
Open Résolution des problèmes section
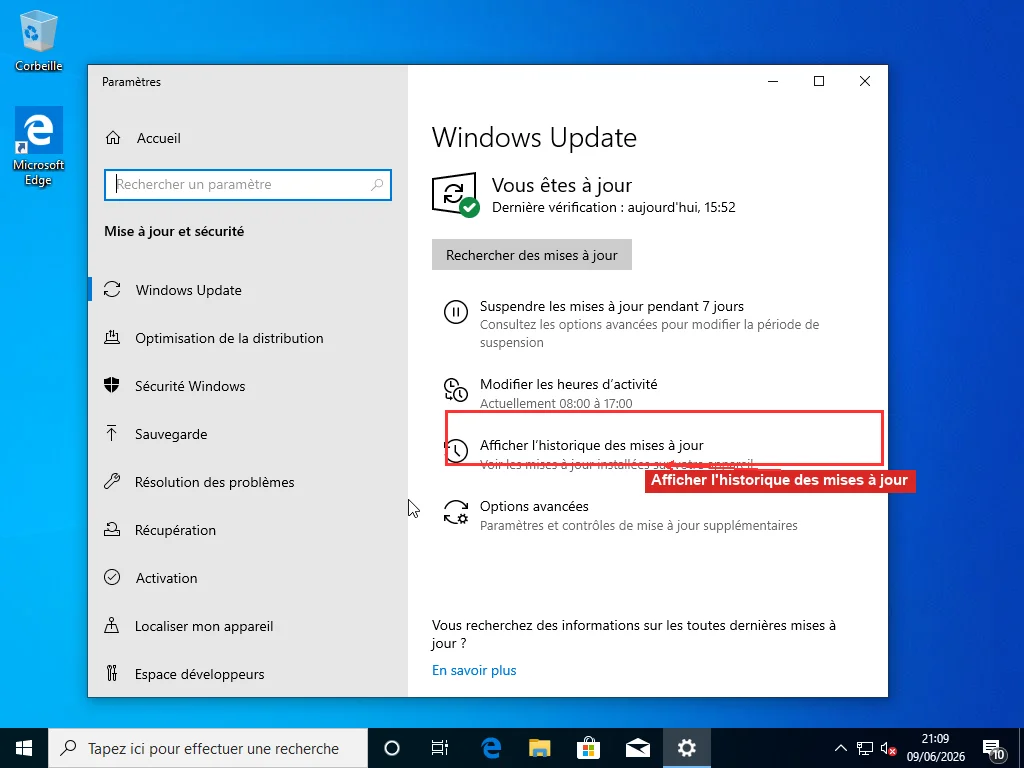248,481
